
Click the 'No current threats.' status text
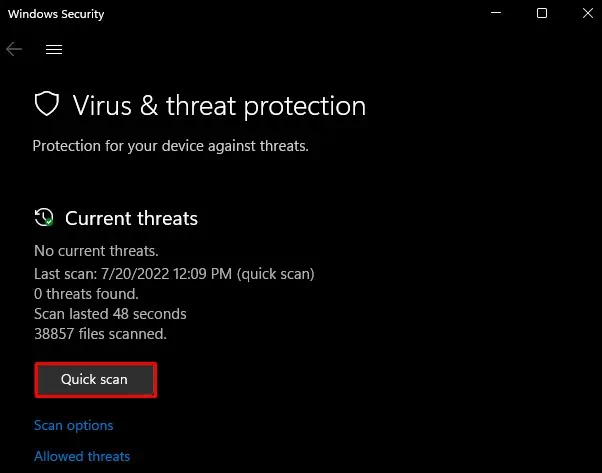point(96,250)
